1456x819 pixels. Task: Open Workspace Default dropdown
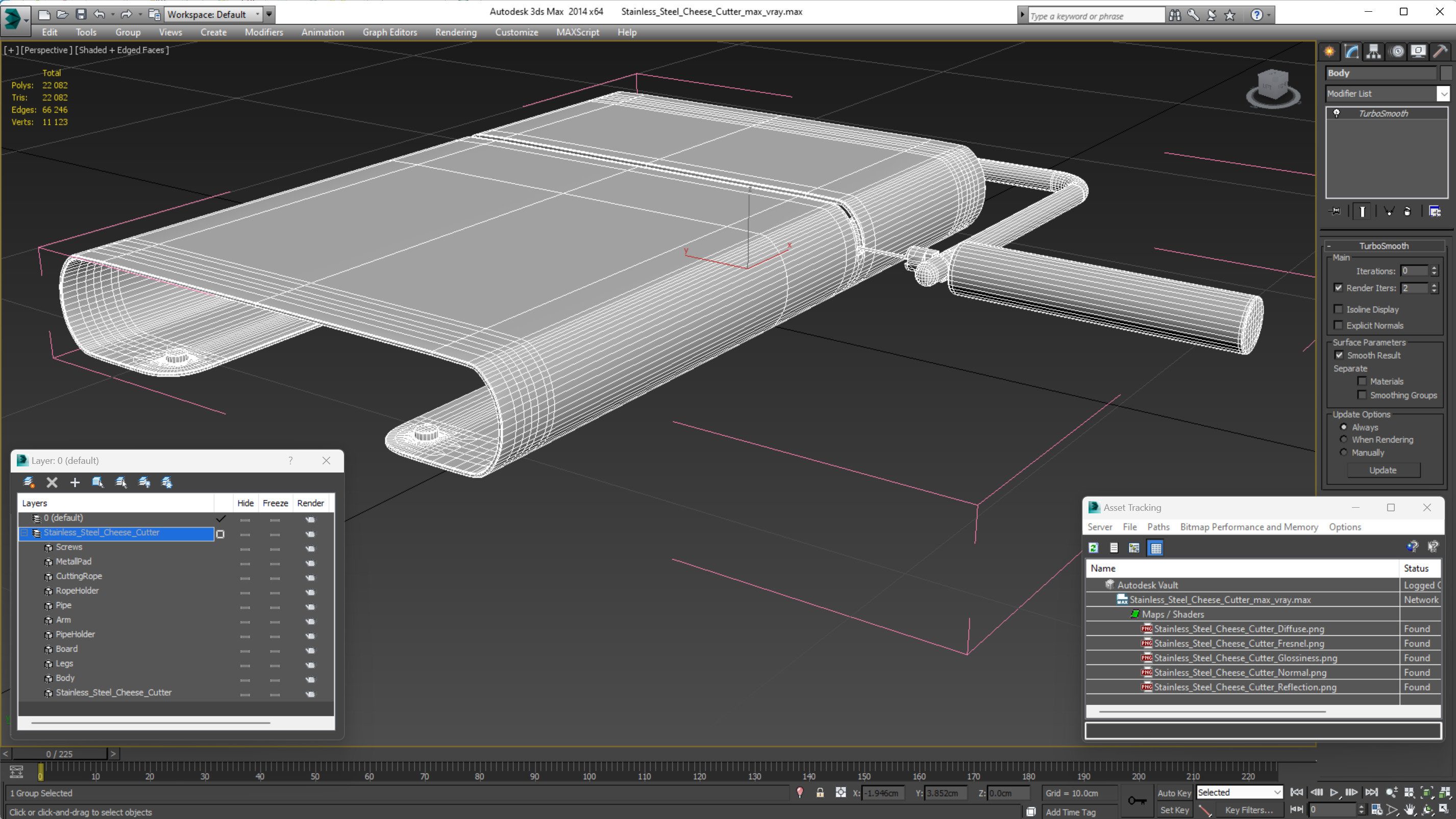pyautogui.click(x=258, y=14)
